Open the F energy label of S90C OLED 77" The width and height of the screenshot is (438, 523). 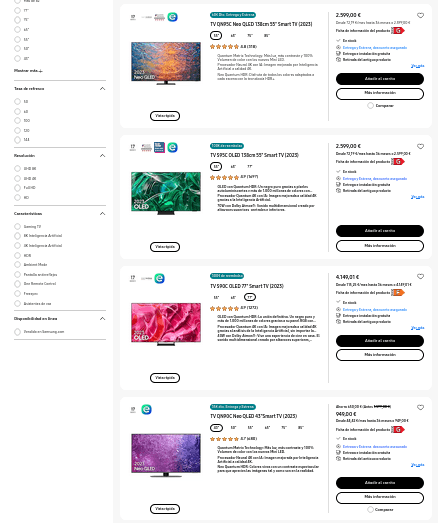[398, 293]
